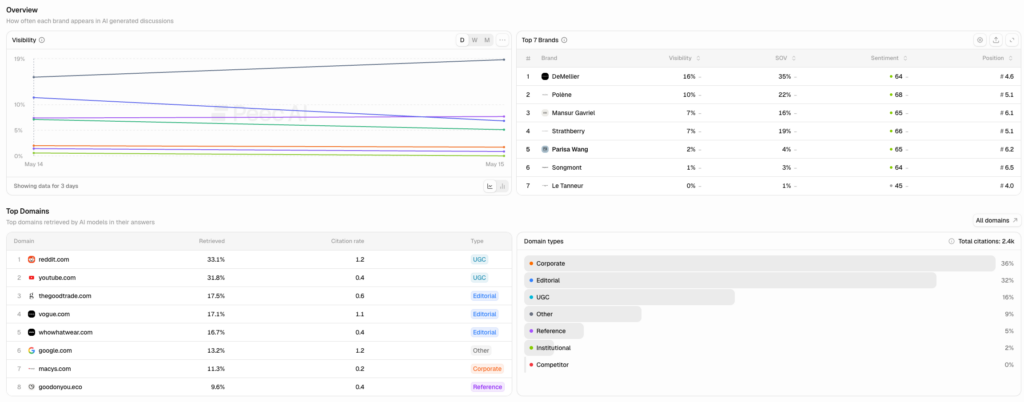Click Mansur Gavriel brand name text
1024x402 pixels.
tap(573, 113)
